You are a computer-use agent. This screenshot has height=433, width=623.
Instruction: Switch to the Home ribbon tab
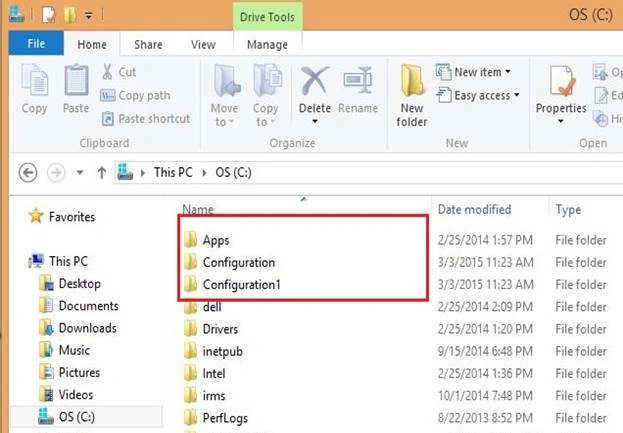point(92,44)
